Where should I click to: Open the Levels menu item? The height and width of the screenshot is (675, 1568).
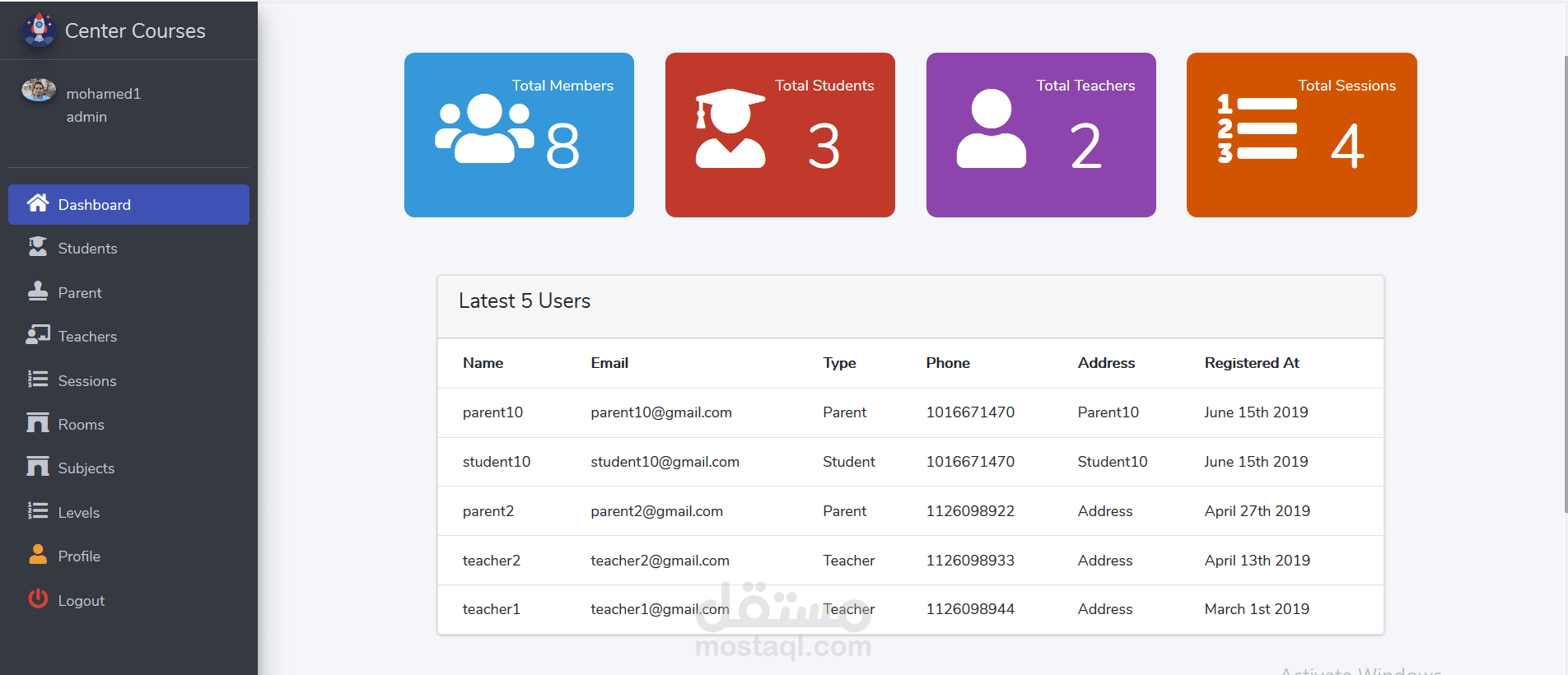(x=128, y=512)
